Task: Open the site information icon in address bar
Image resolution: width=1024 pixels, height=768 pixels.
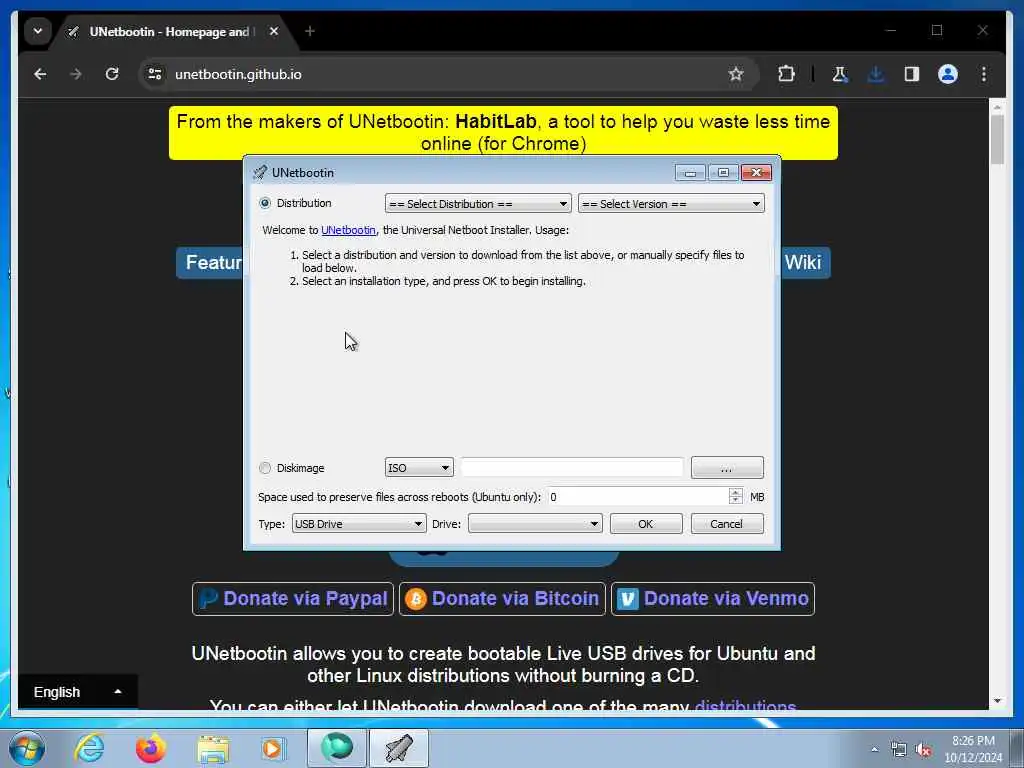Action: point(155,74)
